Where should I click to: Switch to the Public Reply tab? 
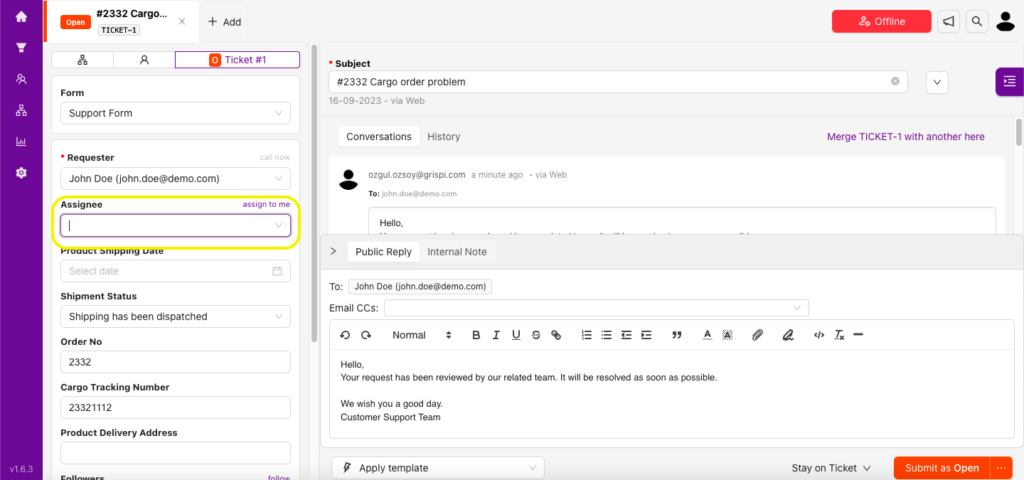[x=383, y=251]
